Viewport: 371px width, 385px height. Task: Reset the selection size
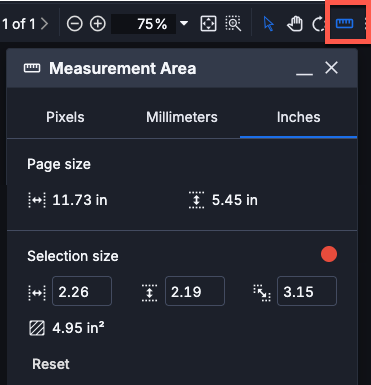tap(51, 364)
